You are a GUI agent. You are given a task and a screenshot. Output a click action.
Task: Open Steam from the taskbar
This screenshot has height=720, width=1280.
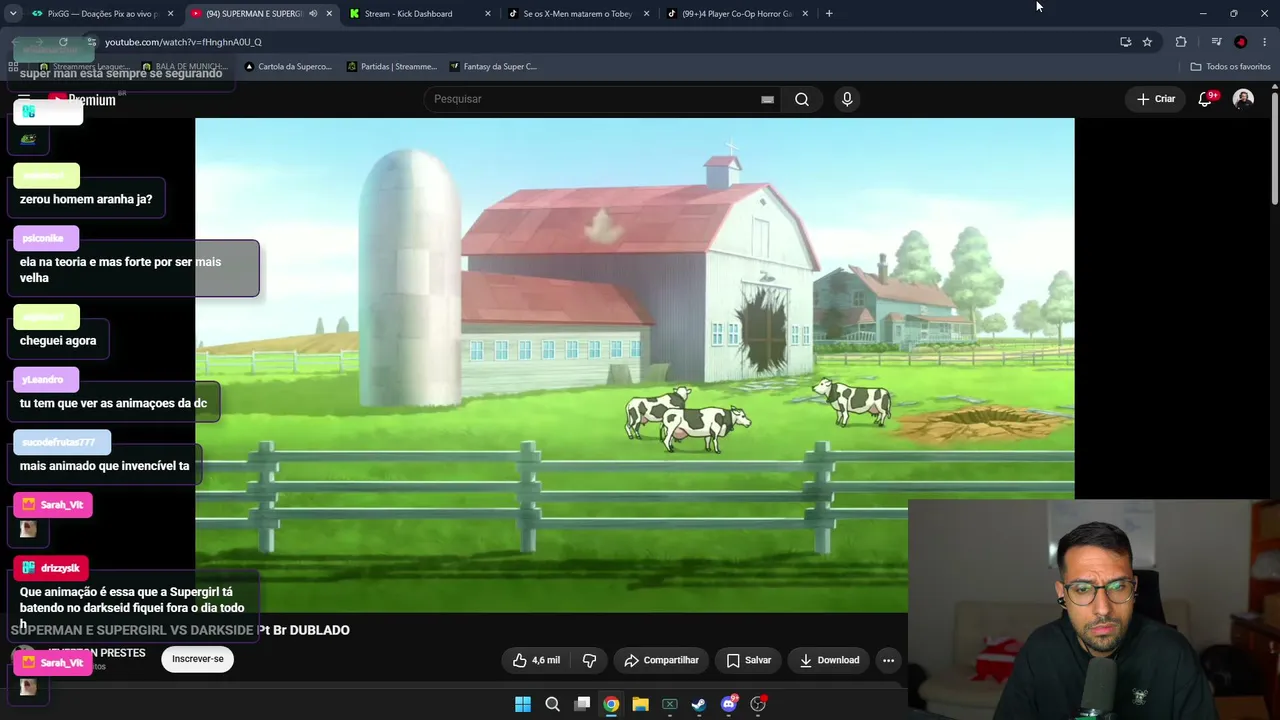pyautogui.click(x=699, y=704)
